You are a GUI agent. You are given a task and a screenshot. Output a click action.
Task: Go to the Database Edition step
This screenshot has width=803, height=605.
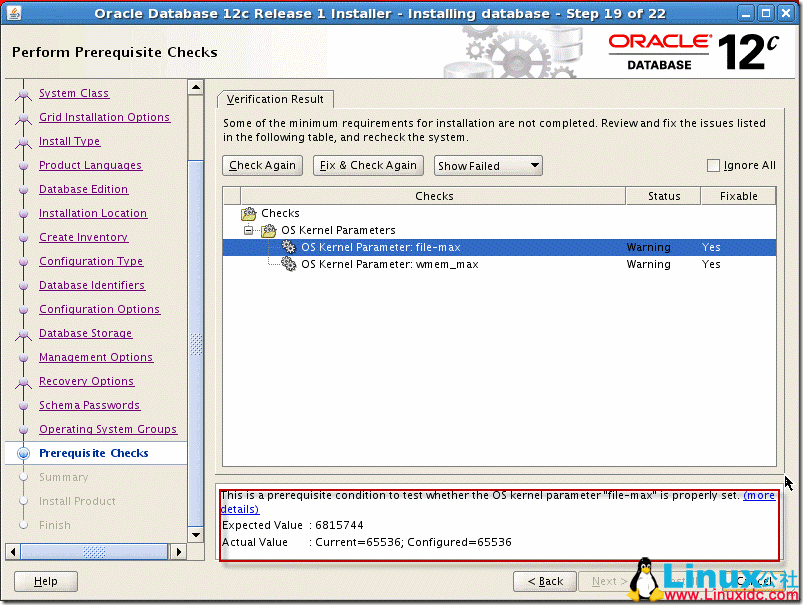[x=83, y=189]
